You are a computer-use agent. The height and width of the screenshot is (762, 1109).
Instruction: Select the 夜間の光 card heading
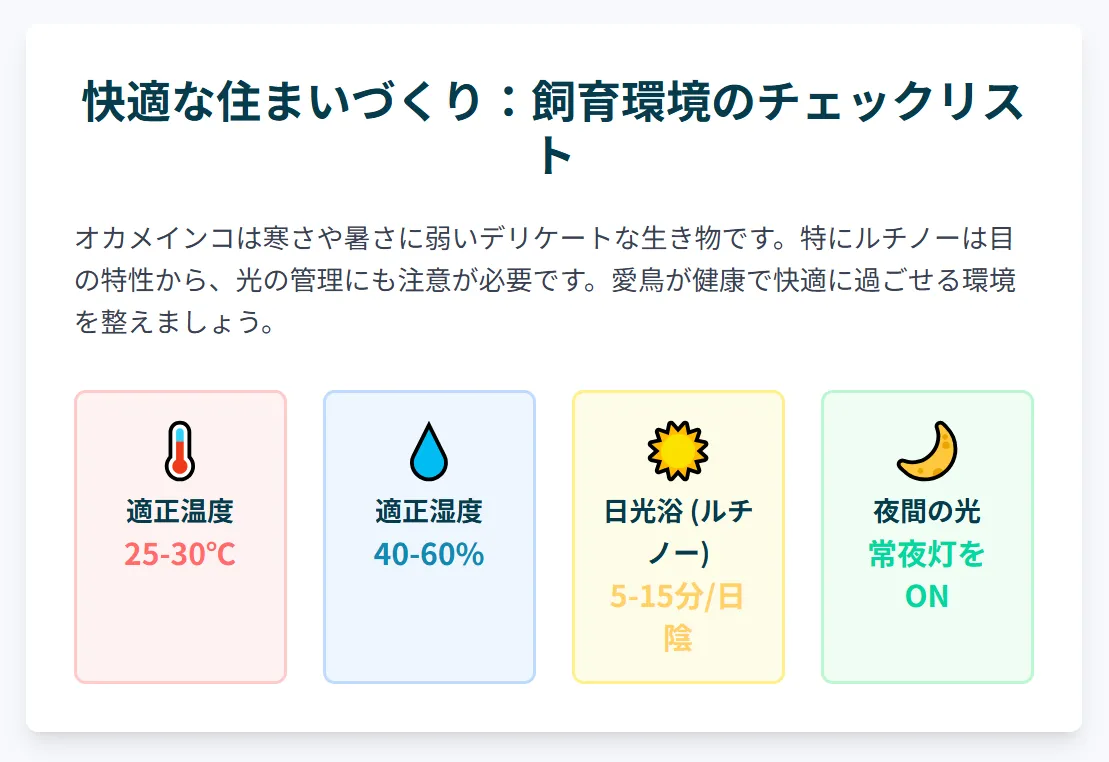tap(927, 511)
